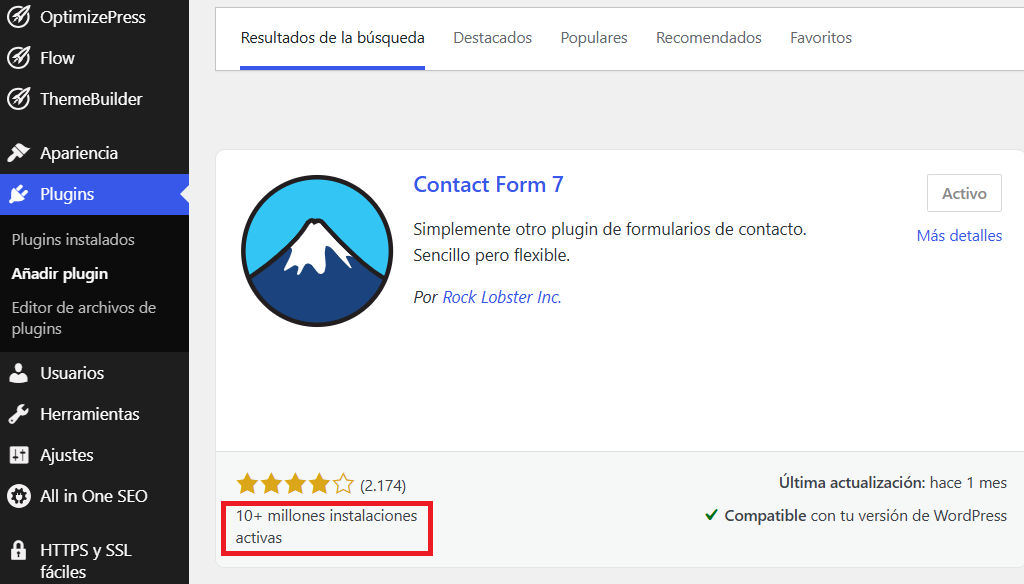This screenshot has height=584, width=1024.
Task: Select Añadir plugin submenu item
Action: click(59, 274)
